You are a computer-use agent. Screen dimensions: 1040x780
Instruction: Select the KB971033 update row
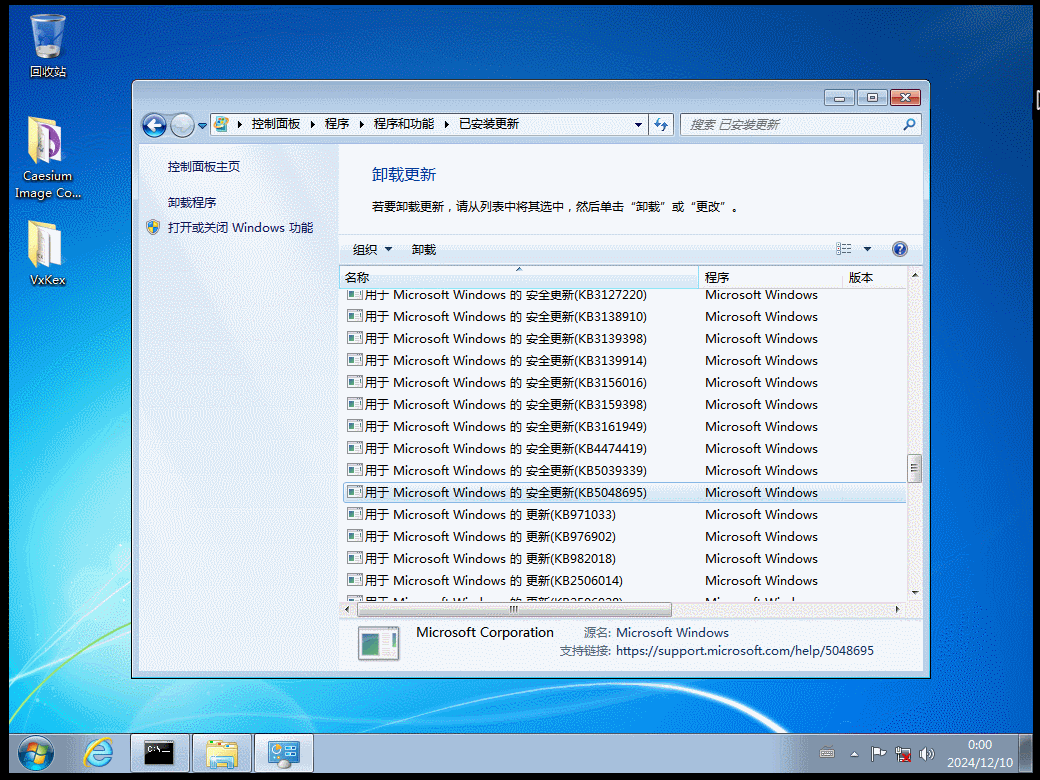coord(624,514)
